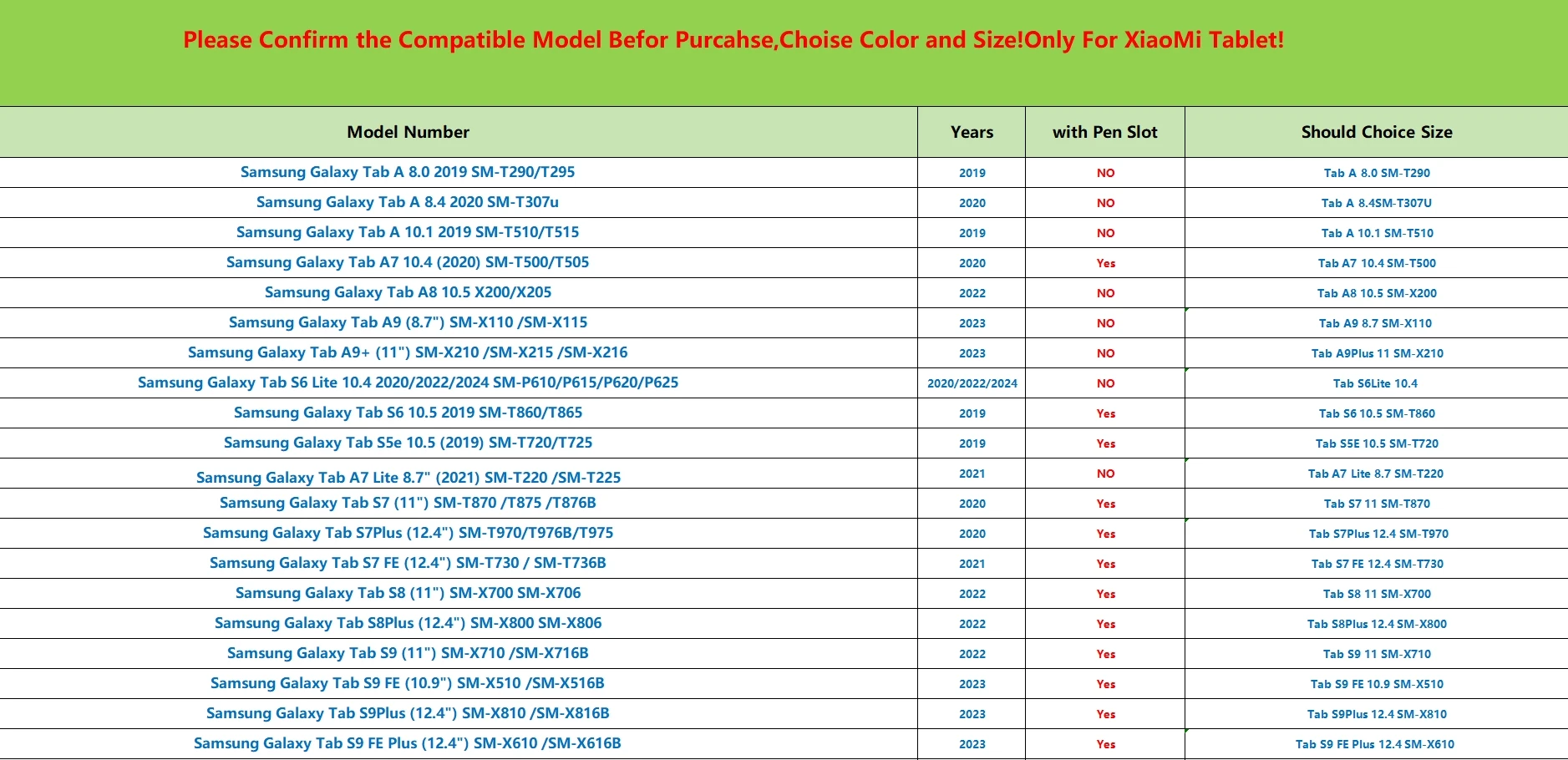The height and width of the screenshot is (760, 1568).
Task: Click the Years column header
Action: [x=972, y=132]
